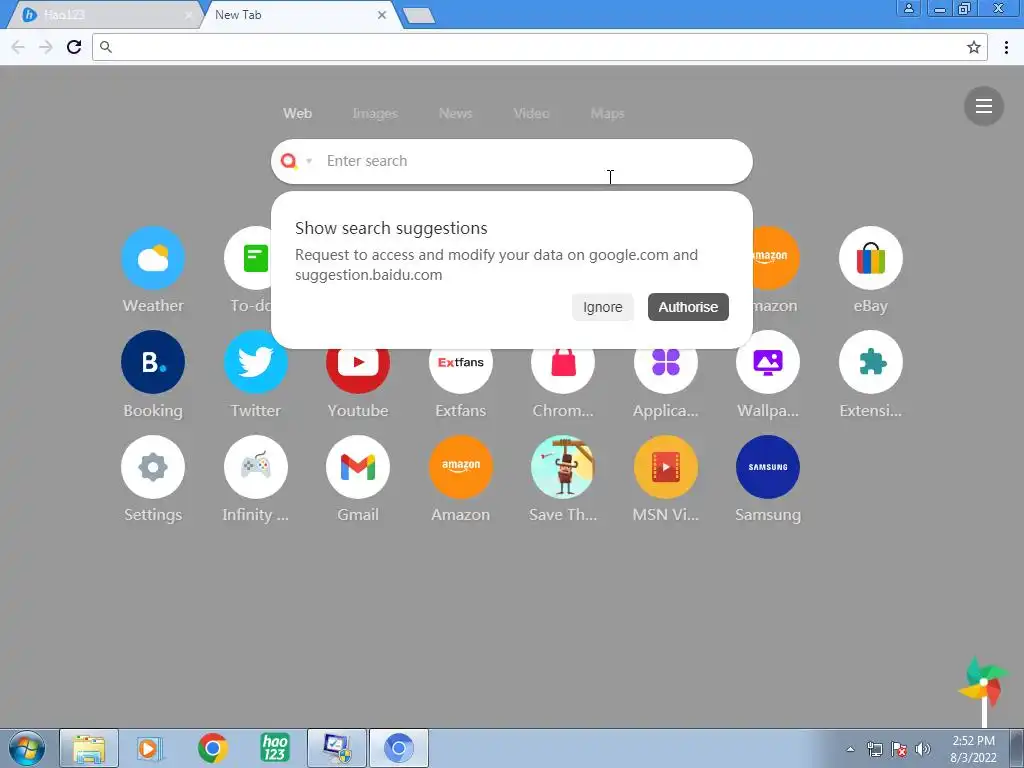Screen dimensions: 1024x768
Task: Open the search engine selector dropdown
Action: pos(309,161)
